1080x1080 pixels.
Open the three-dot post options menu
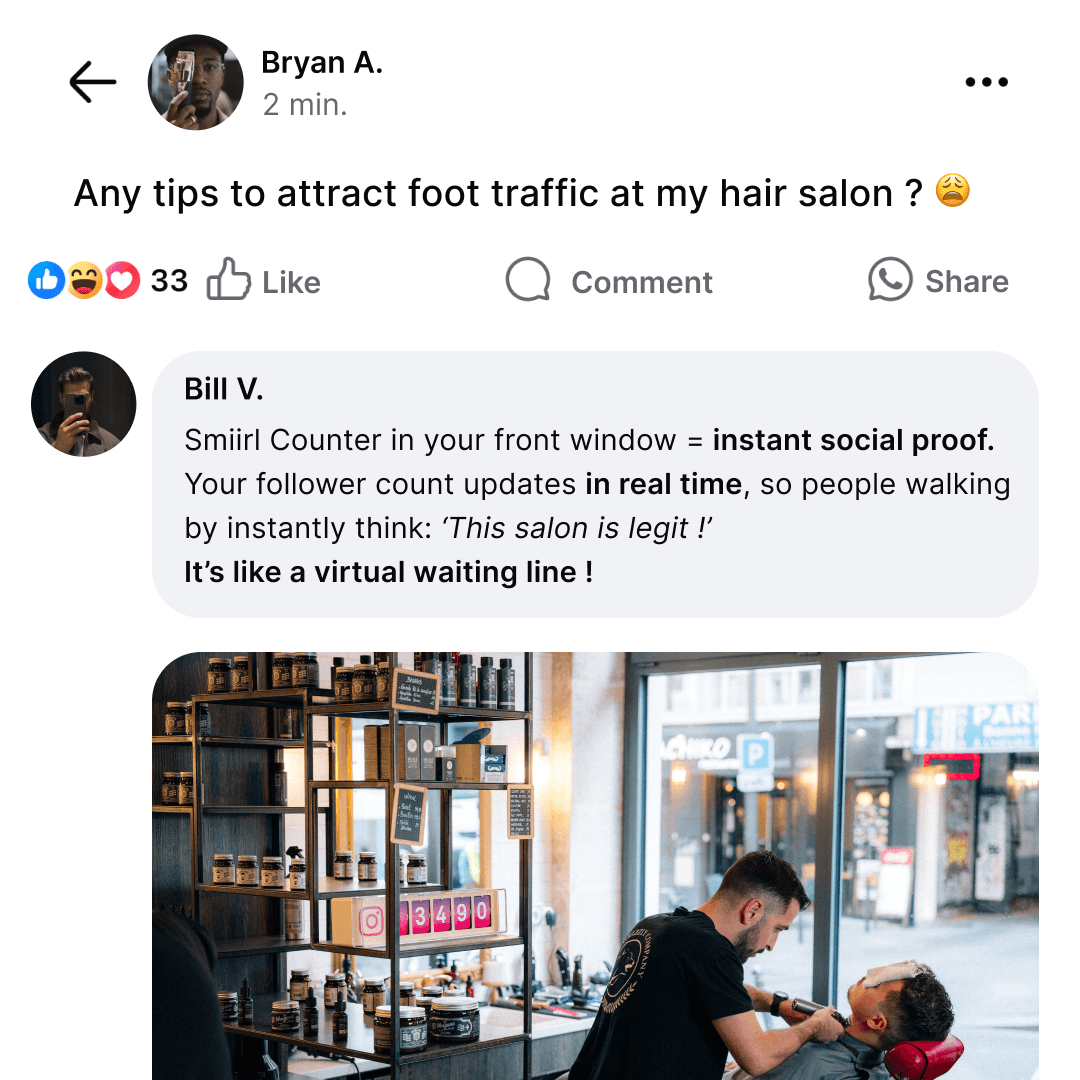[x=986, y=82]
